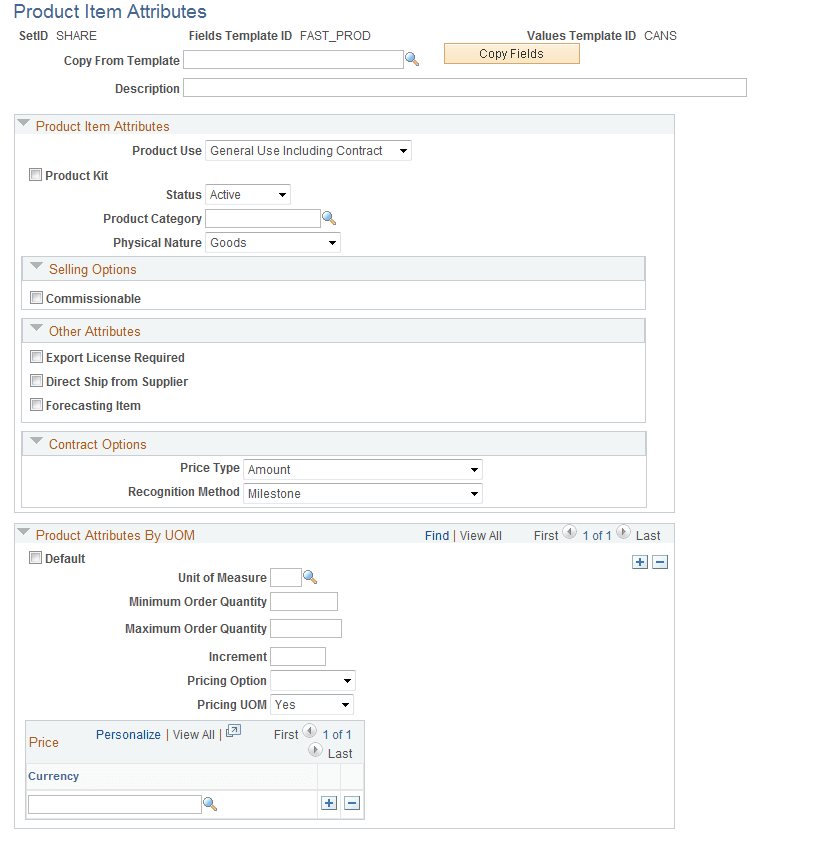Click the Copy Fields button
The height and width of the screenshot is (846, 836).
click(x=511, y=53)
